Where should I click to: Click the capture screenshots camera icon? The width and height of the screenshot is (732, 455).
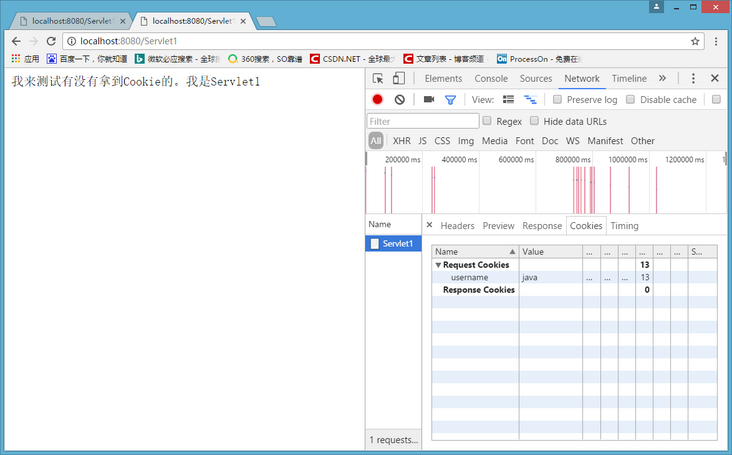click(429, 100)
